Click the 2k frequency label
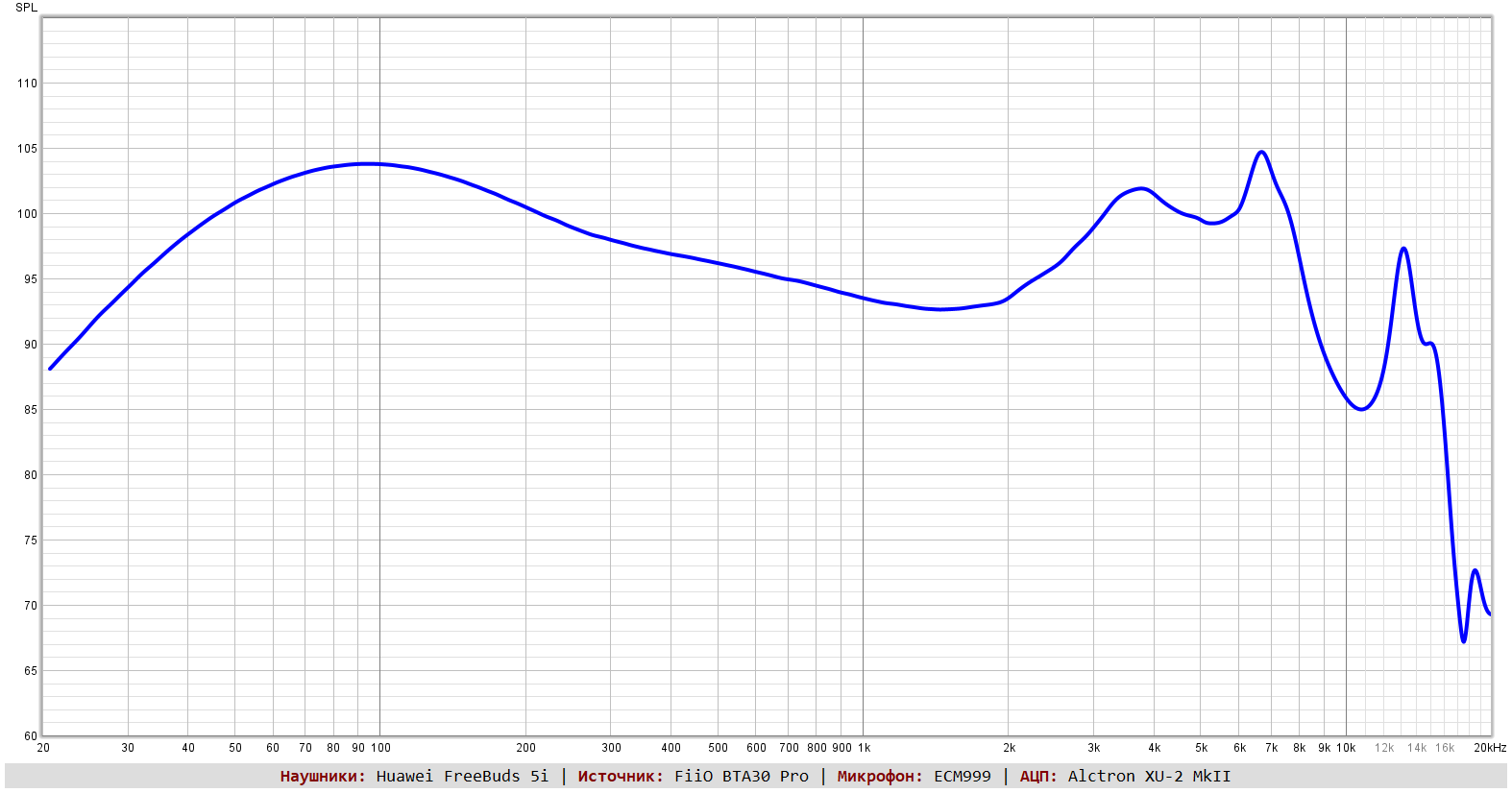The image size is (1512, 793). pos(1010,748)
